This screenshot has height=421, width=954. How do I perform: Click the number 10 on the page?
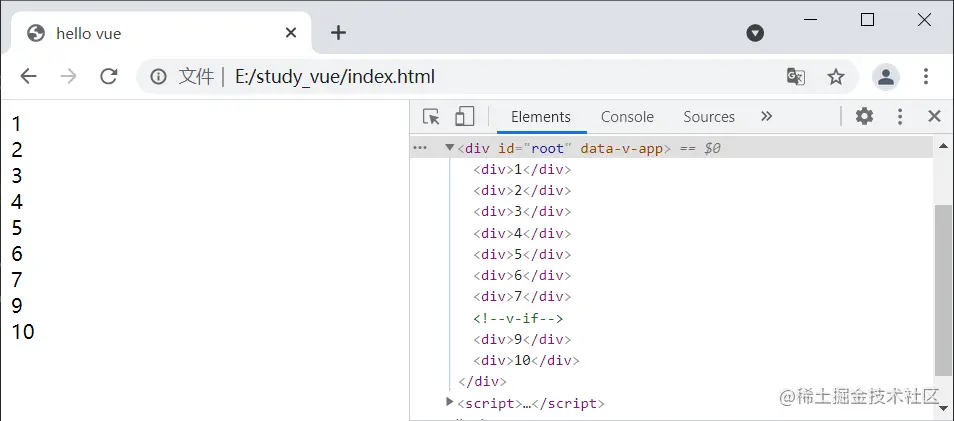pos(23,332)
